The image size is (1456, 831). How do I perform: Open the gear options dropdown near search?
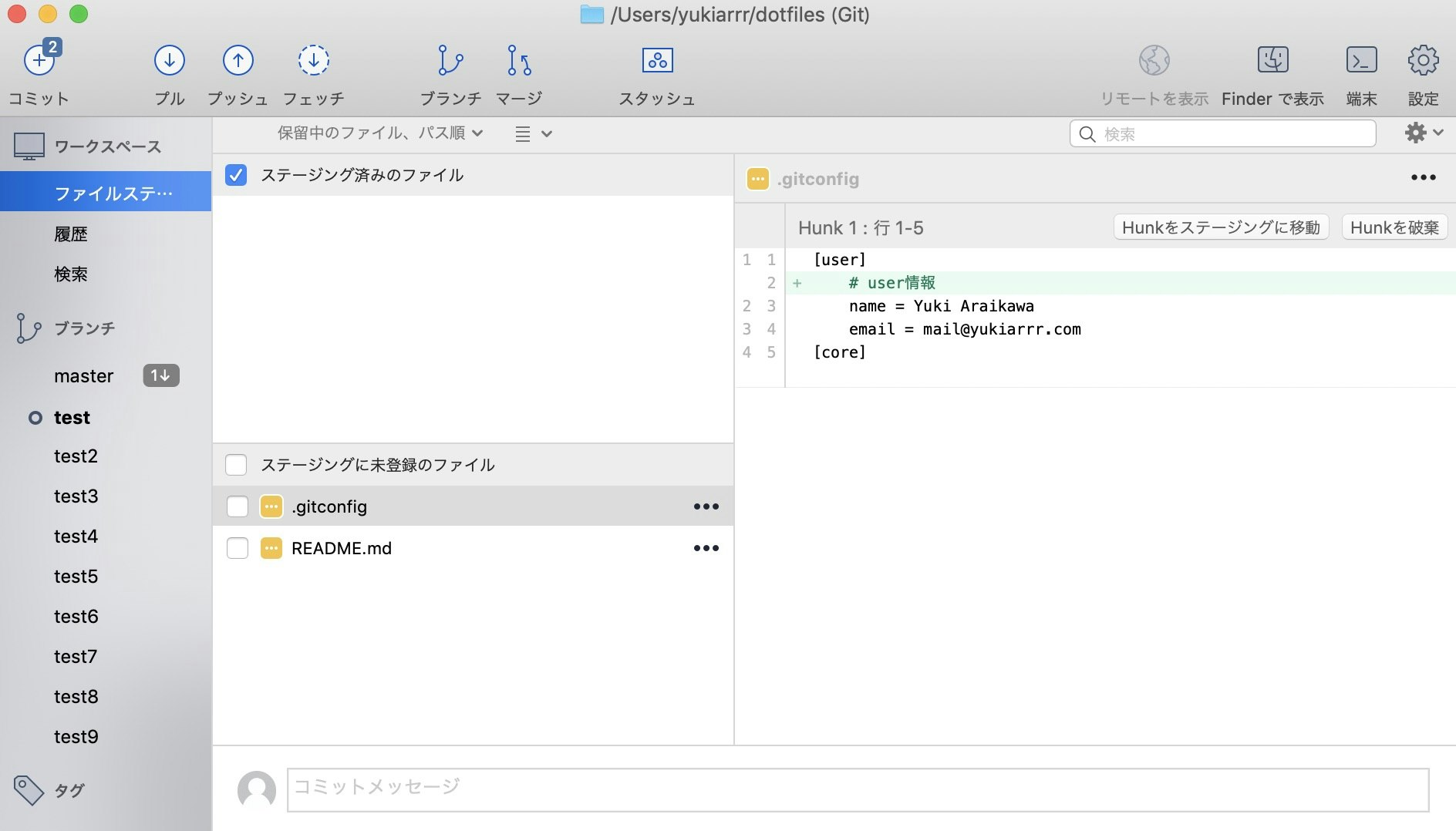pos(1424,133)
